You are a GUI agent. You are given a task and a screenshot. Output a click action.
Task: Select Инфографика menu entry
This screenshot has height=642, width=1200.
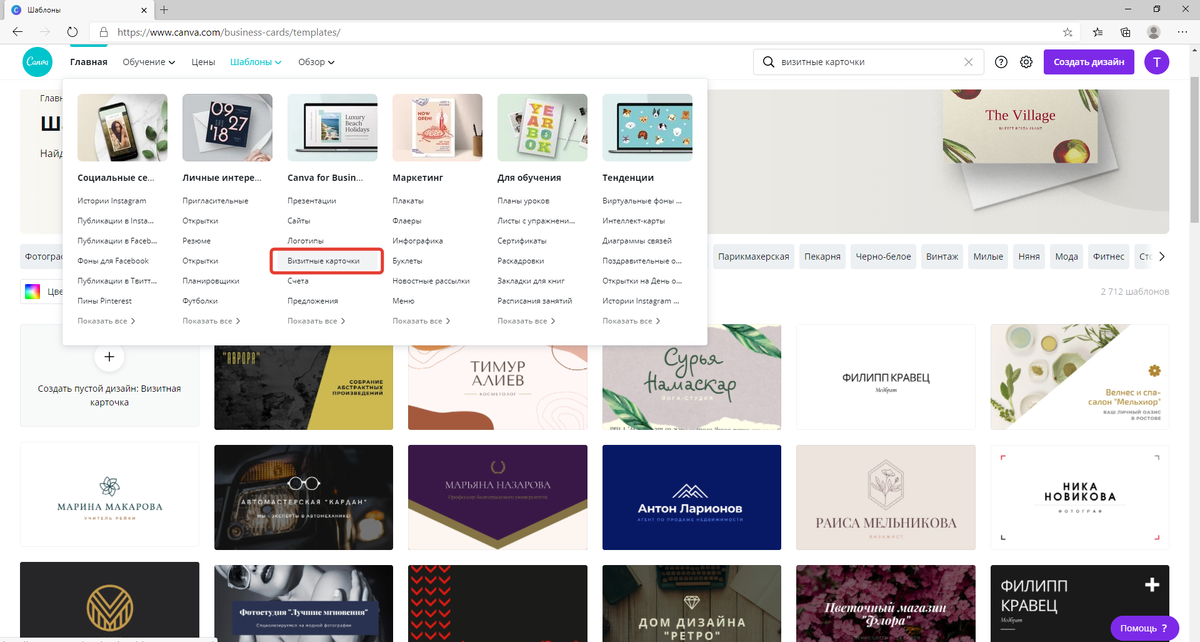[418, 241]
